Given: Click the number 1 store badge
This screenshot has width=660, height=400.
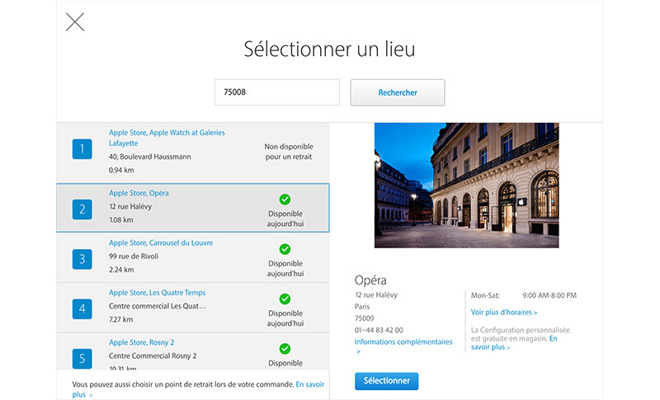Looking at the screenshot, I should 82,149.
